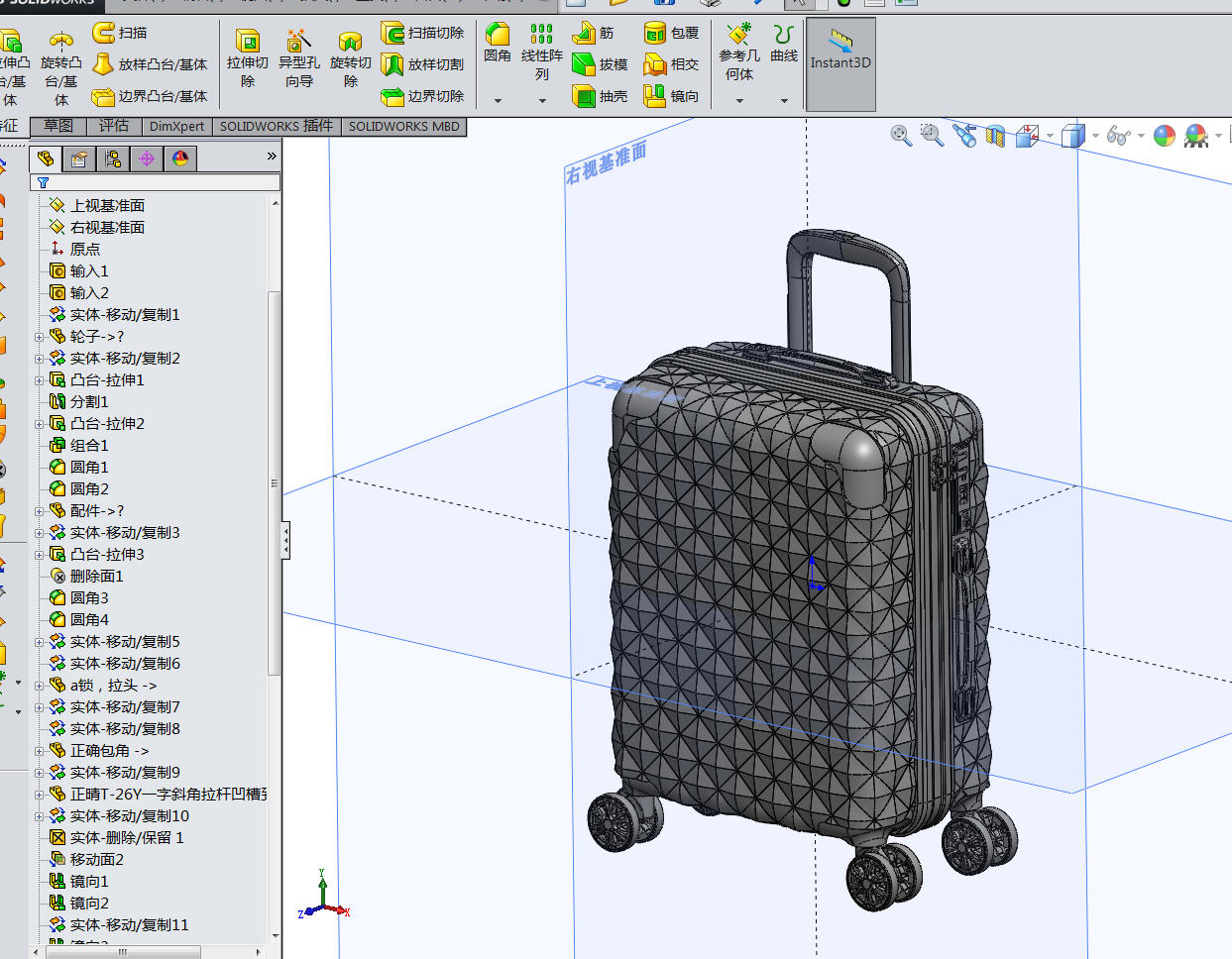The width and height of the screenshot is (1232, 959).
Task: Click the Section View icon
Action: [995, 136]
